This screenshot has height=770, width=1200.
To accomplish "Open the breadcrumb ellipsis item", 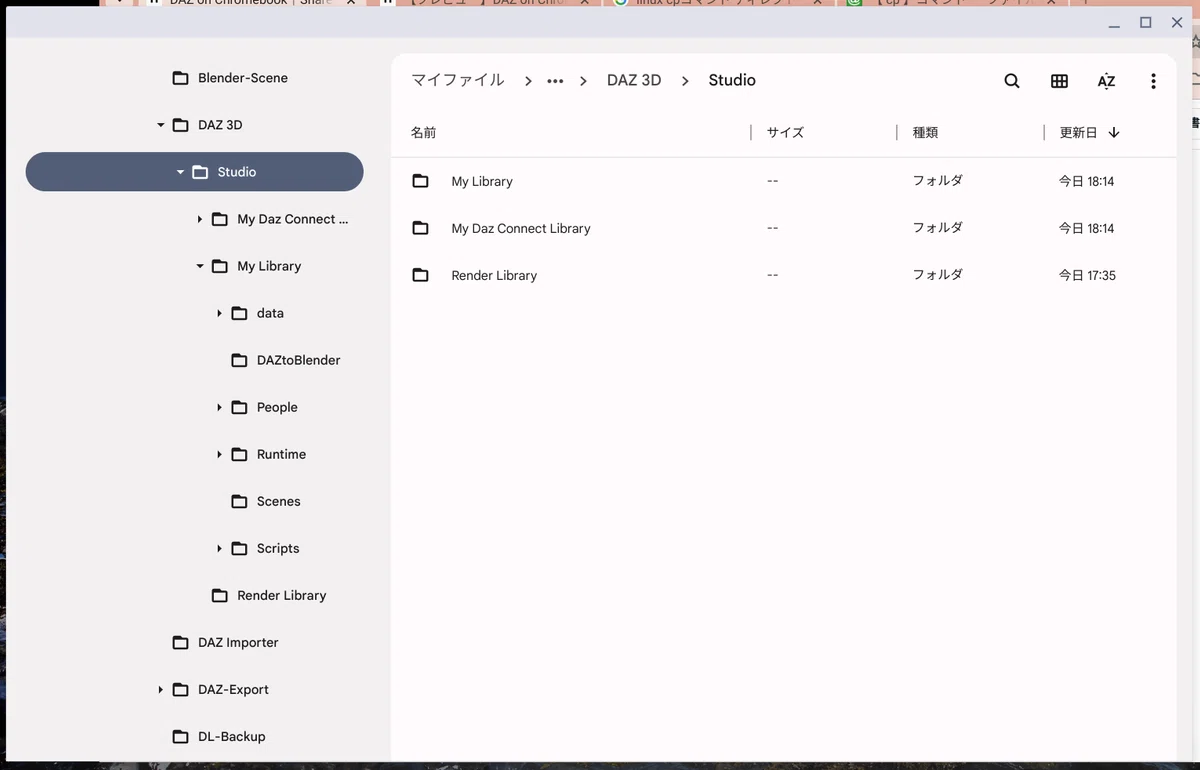I will pyautogui.click(x=555, y=81).
